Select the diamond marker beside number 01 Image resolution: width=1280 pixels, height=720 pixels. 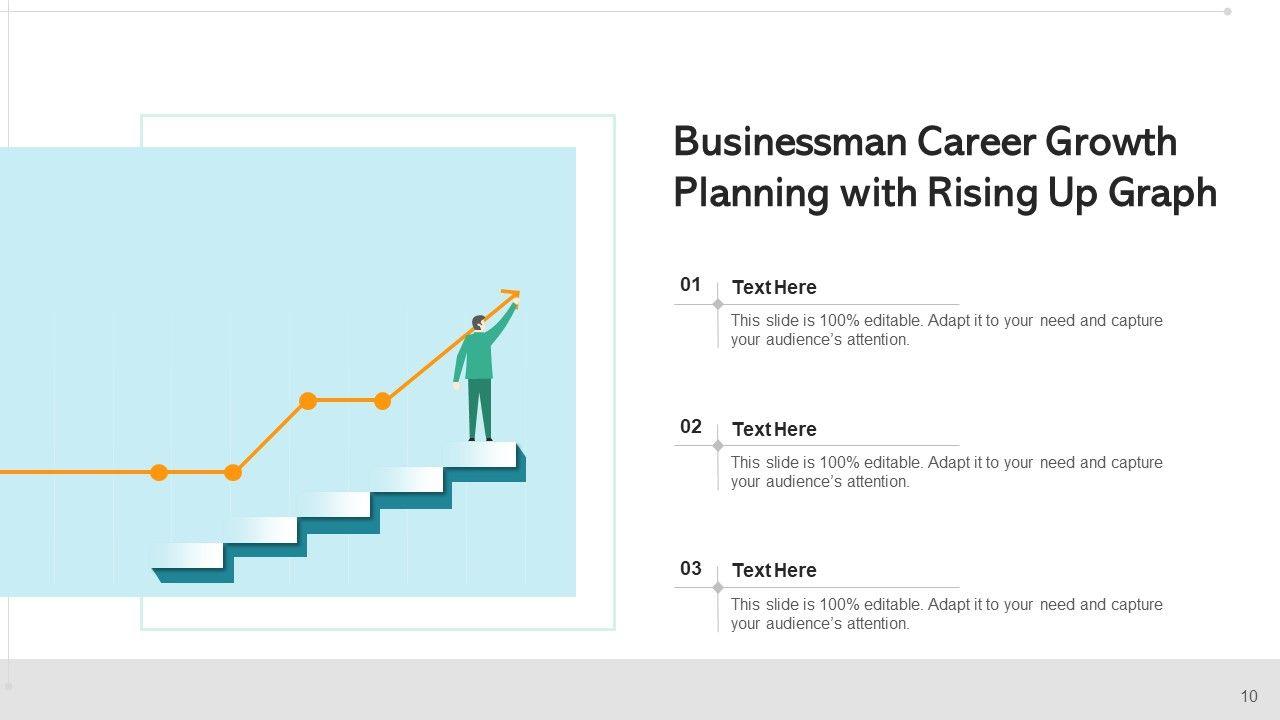[x=718, y=304]
